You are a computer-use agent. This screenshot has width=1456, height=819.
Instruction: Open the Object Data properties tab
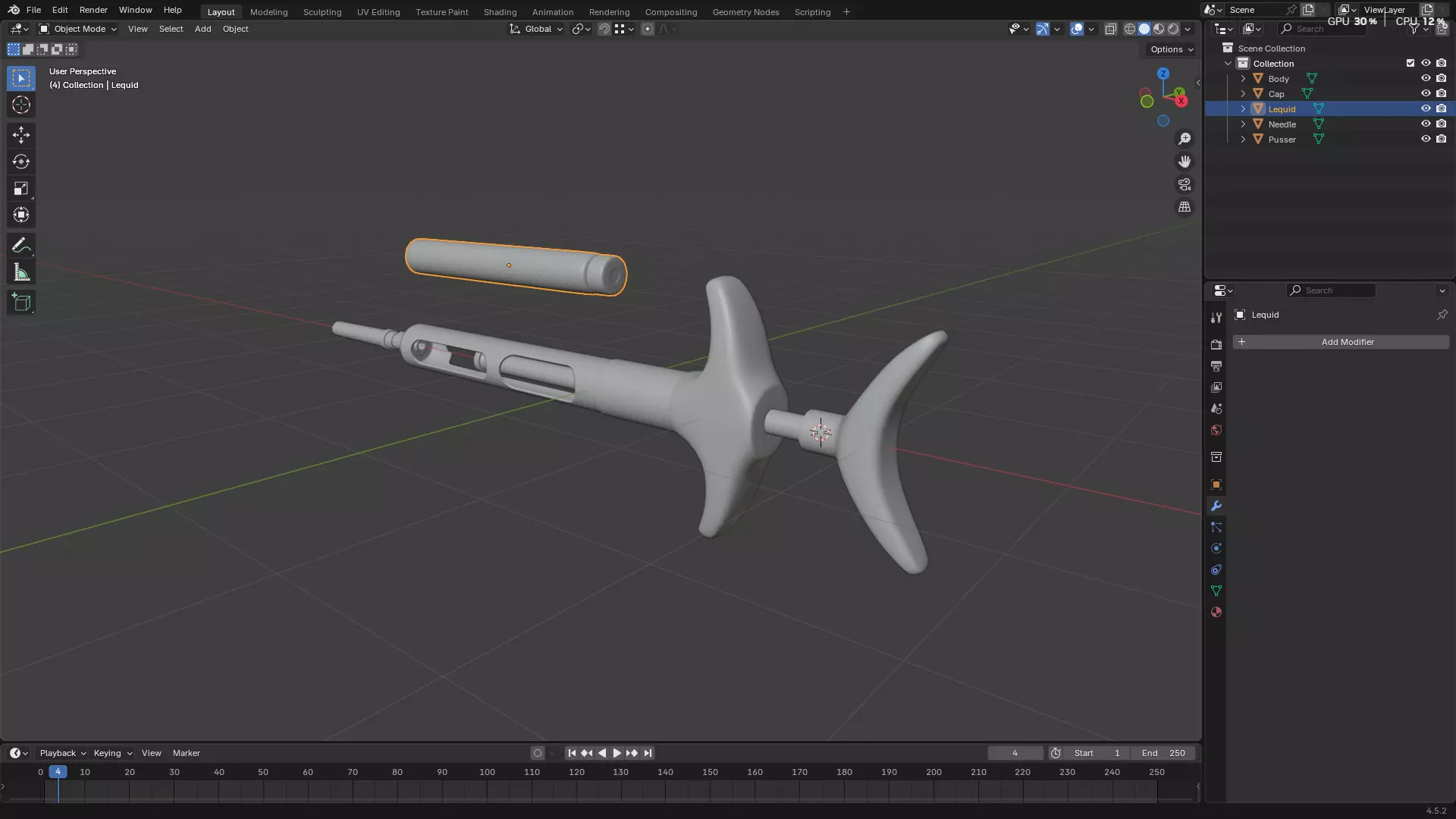pos(1216,591)
